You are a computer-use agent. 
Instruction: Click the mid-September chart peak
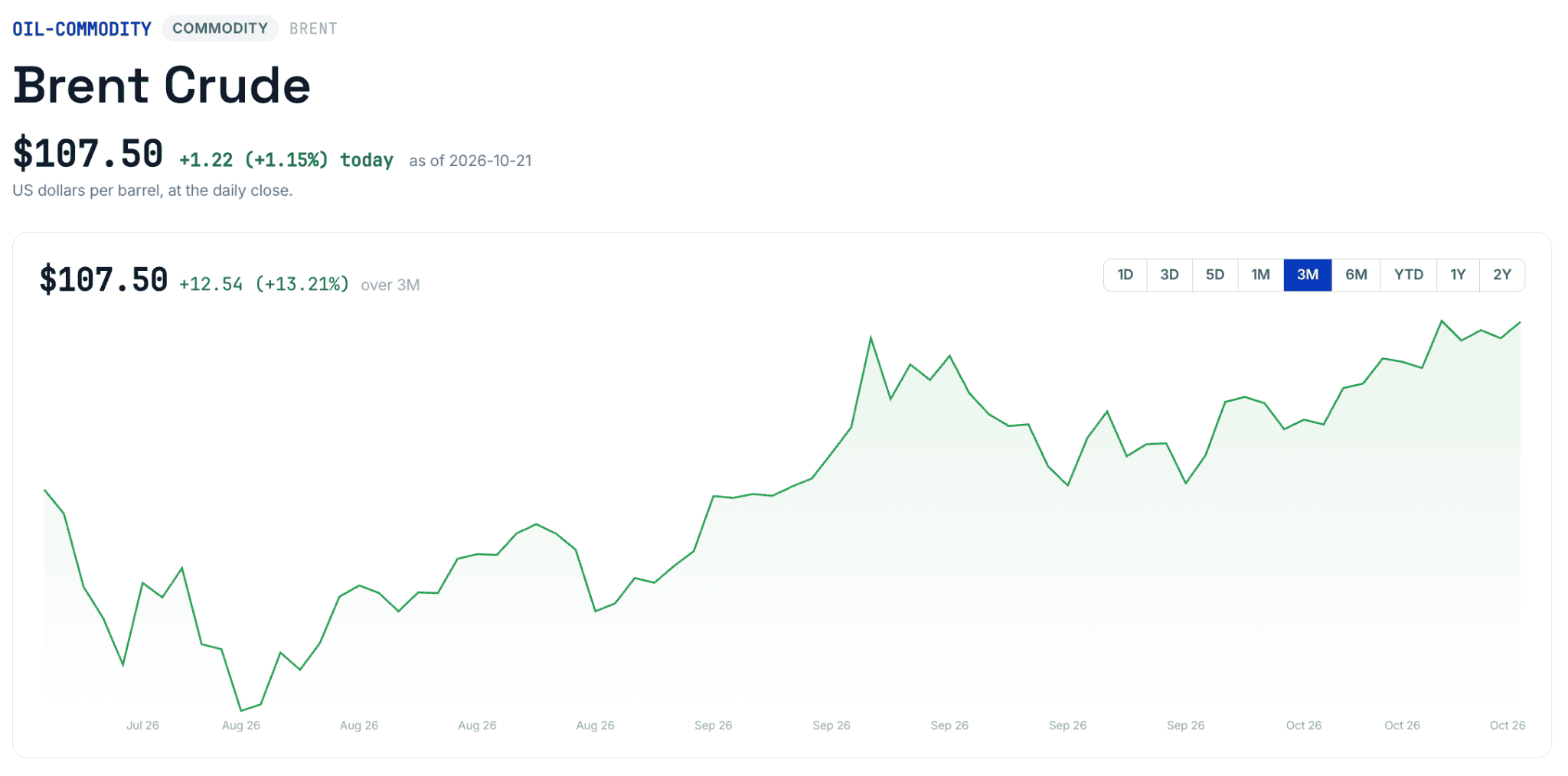(871, 337)
